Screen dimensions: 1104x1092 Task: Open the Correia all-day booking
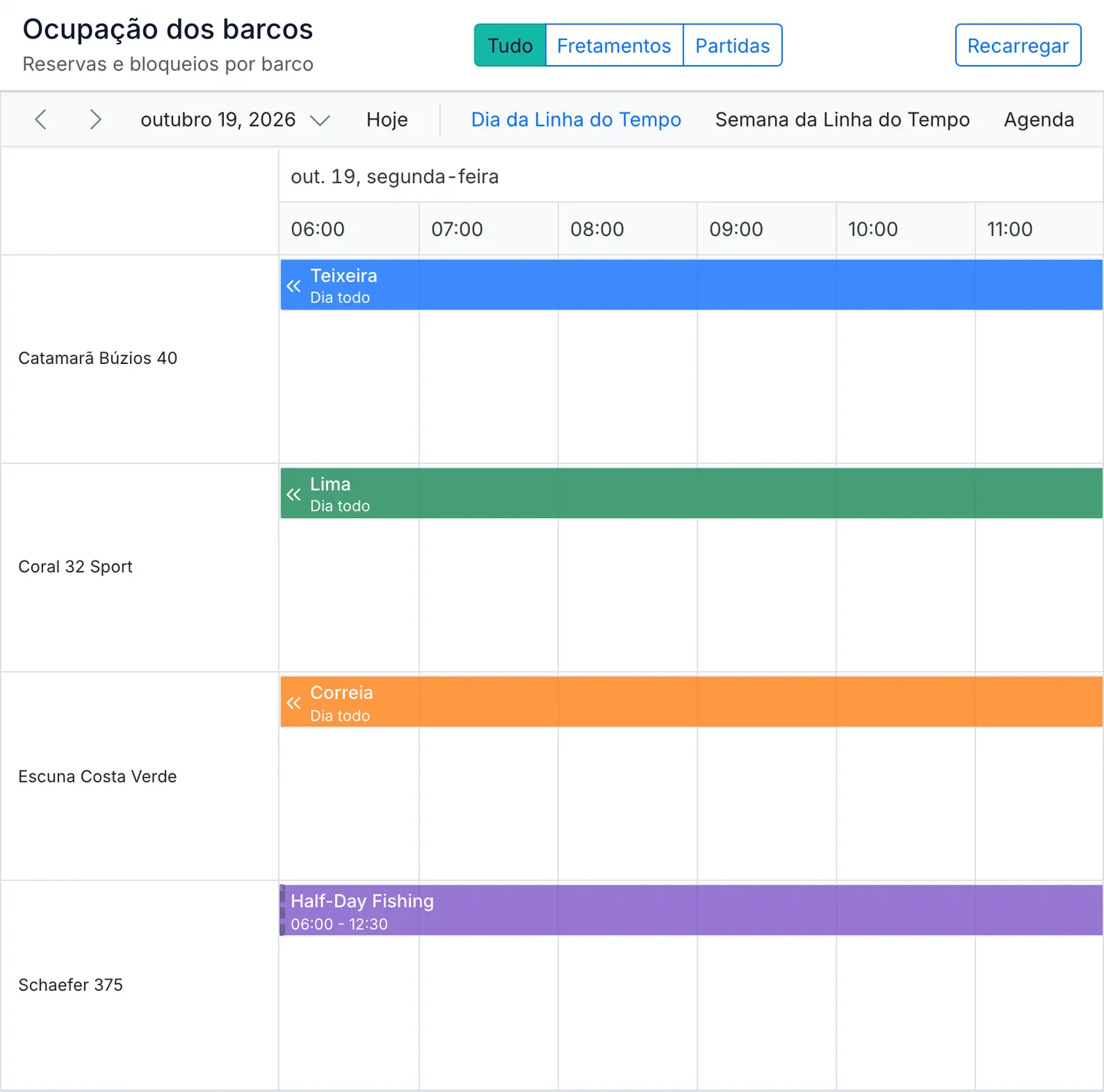coord(692,702)
